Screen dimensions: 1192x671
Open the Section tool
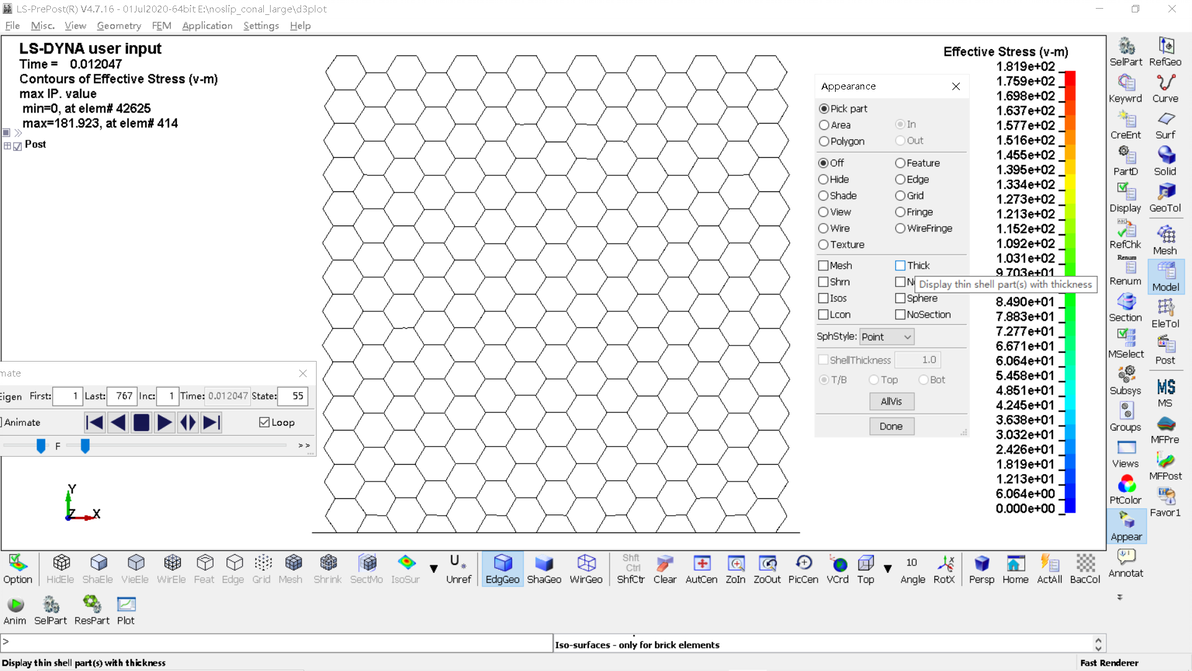point(1126,308)
